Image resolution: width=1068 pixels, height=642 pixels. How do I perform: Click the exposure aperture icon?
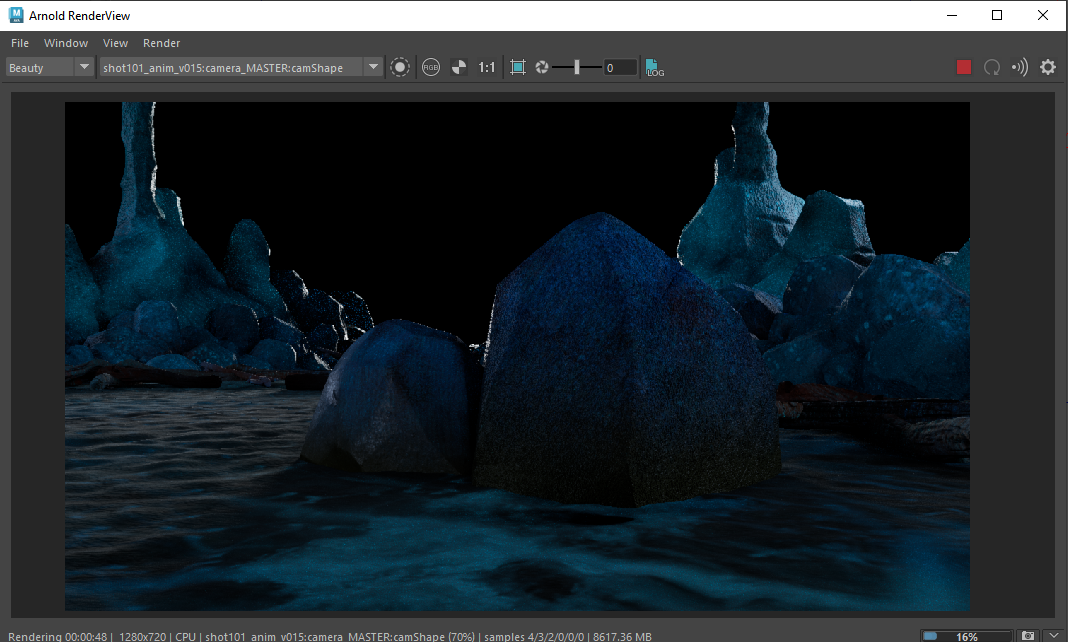(x=541, y=67)
